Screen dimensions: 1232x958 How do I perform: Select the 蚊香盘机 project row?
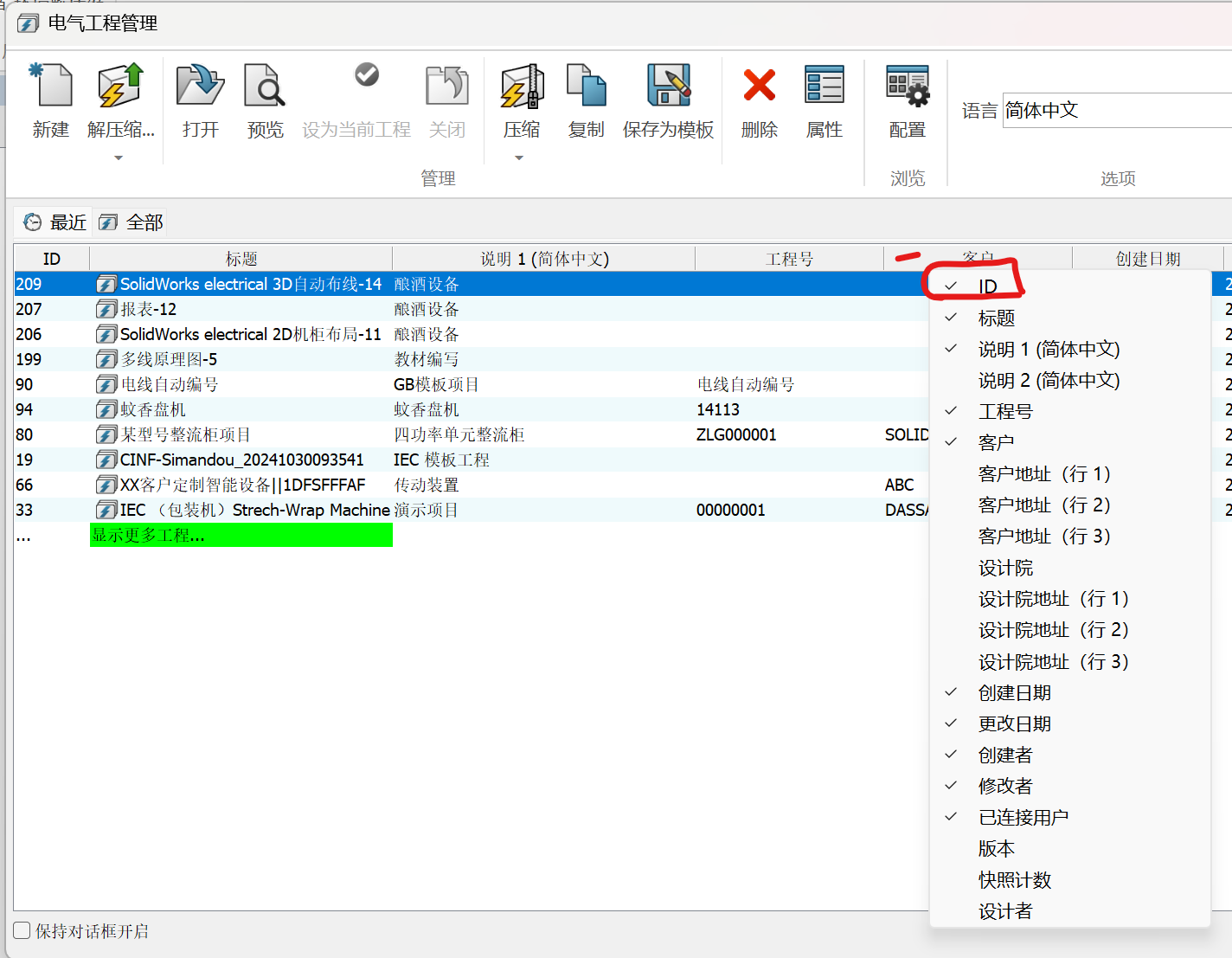point(153,409)
